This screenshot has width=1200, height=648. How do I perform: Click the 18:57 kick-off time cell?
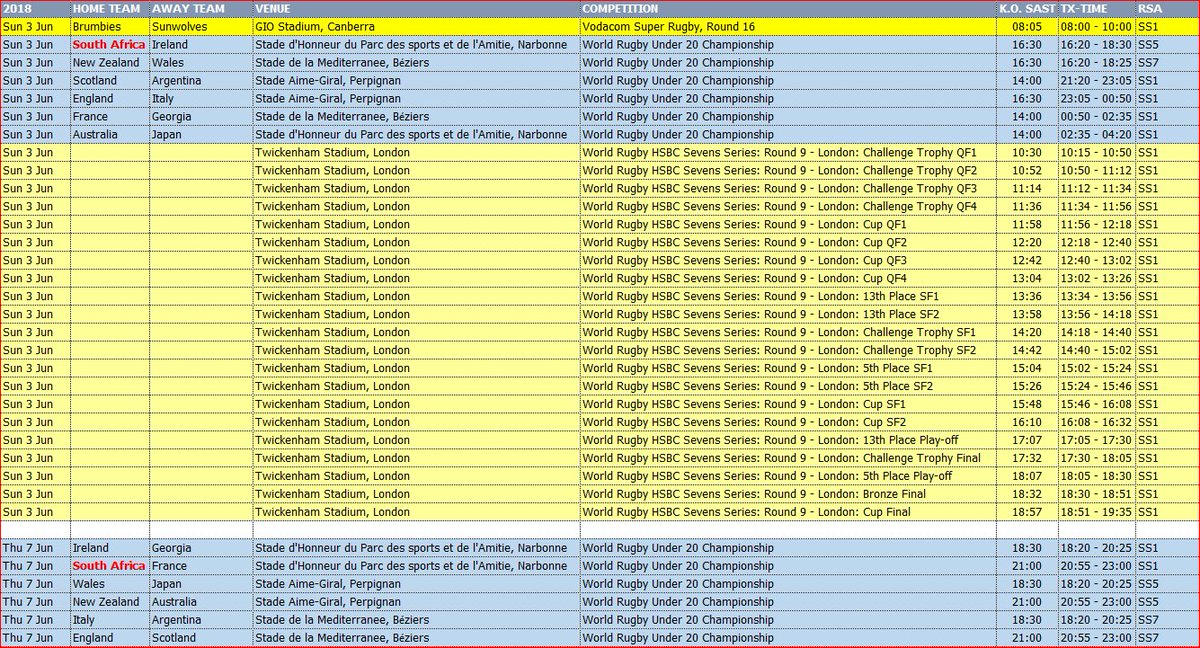[1025, 513]
